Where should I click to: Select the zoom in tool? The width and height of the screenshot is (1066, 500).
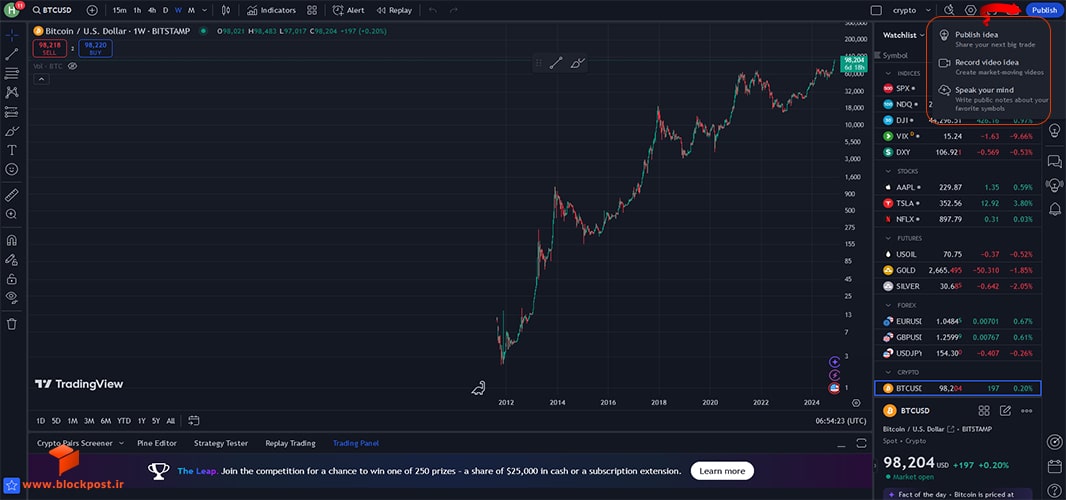click(x=12, y=214)
